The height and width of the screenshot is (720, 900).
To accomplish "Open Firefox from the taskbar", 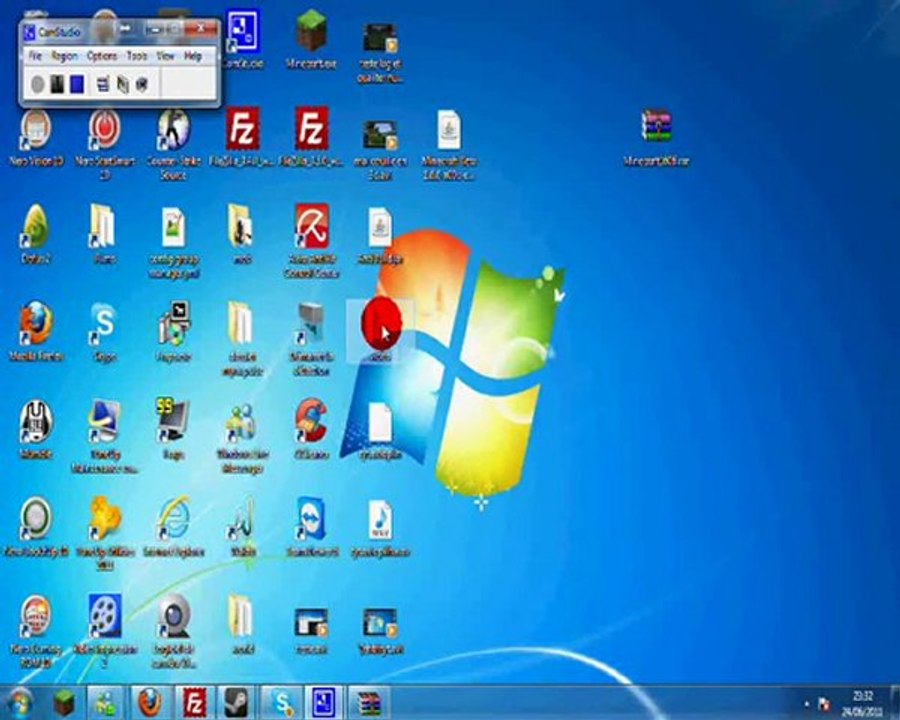I will [x=150, y=703].
